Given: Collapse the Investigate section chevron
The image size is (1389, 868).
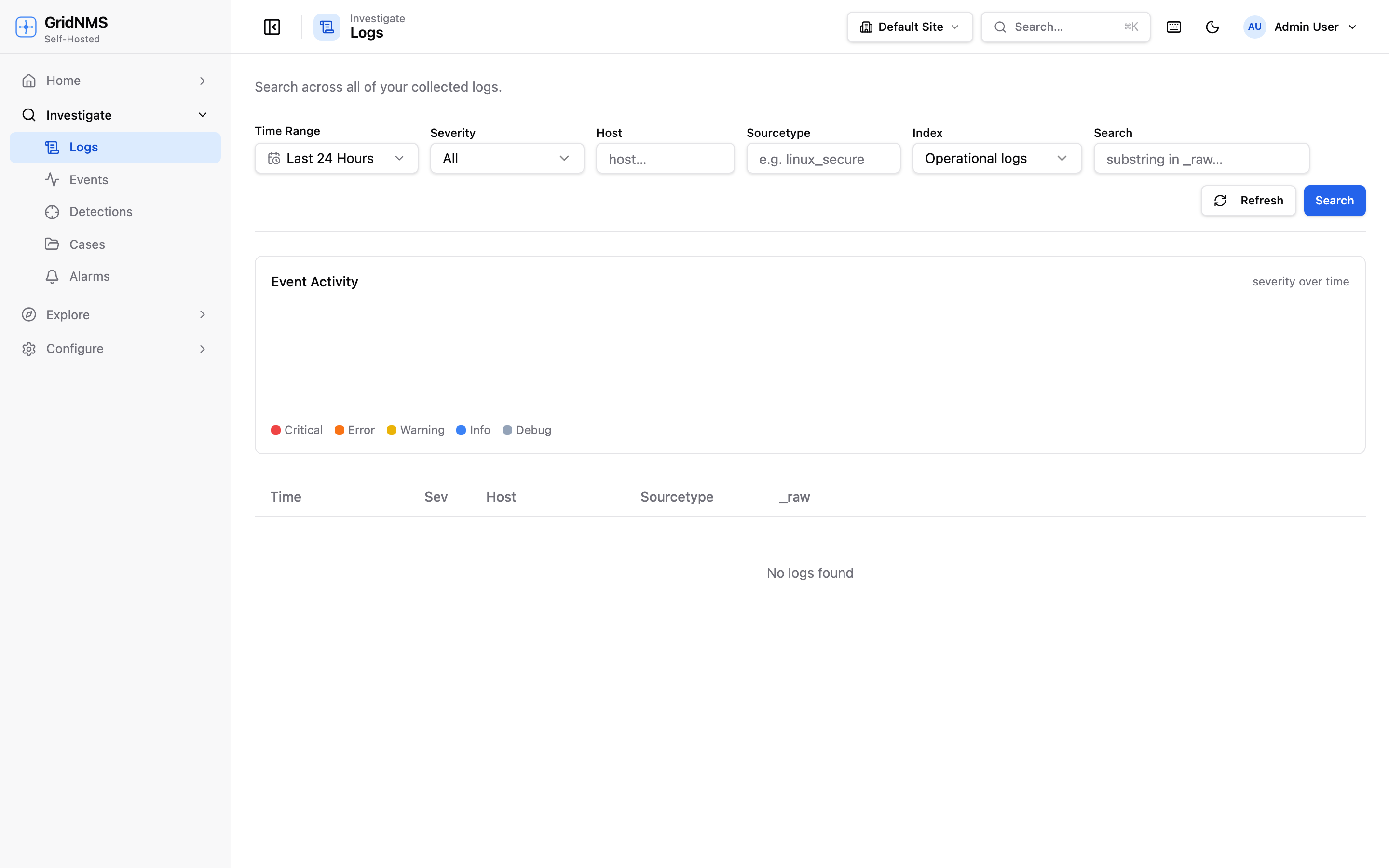Looking at the screenshot, I should (202, 115).
